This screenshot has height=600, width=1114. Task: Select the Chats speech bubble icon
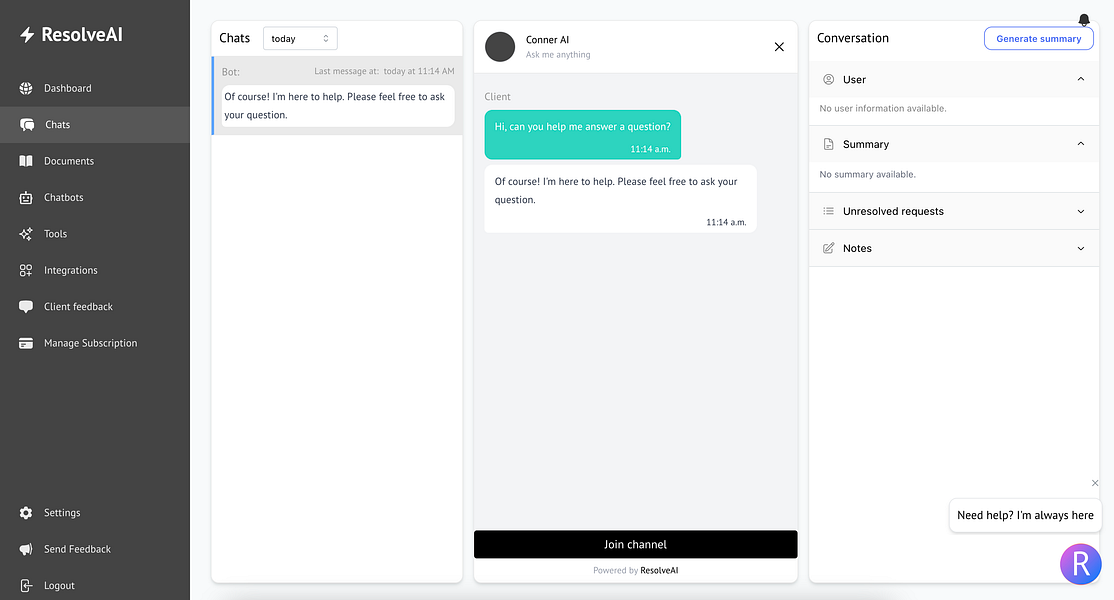(x=27, y=125)
